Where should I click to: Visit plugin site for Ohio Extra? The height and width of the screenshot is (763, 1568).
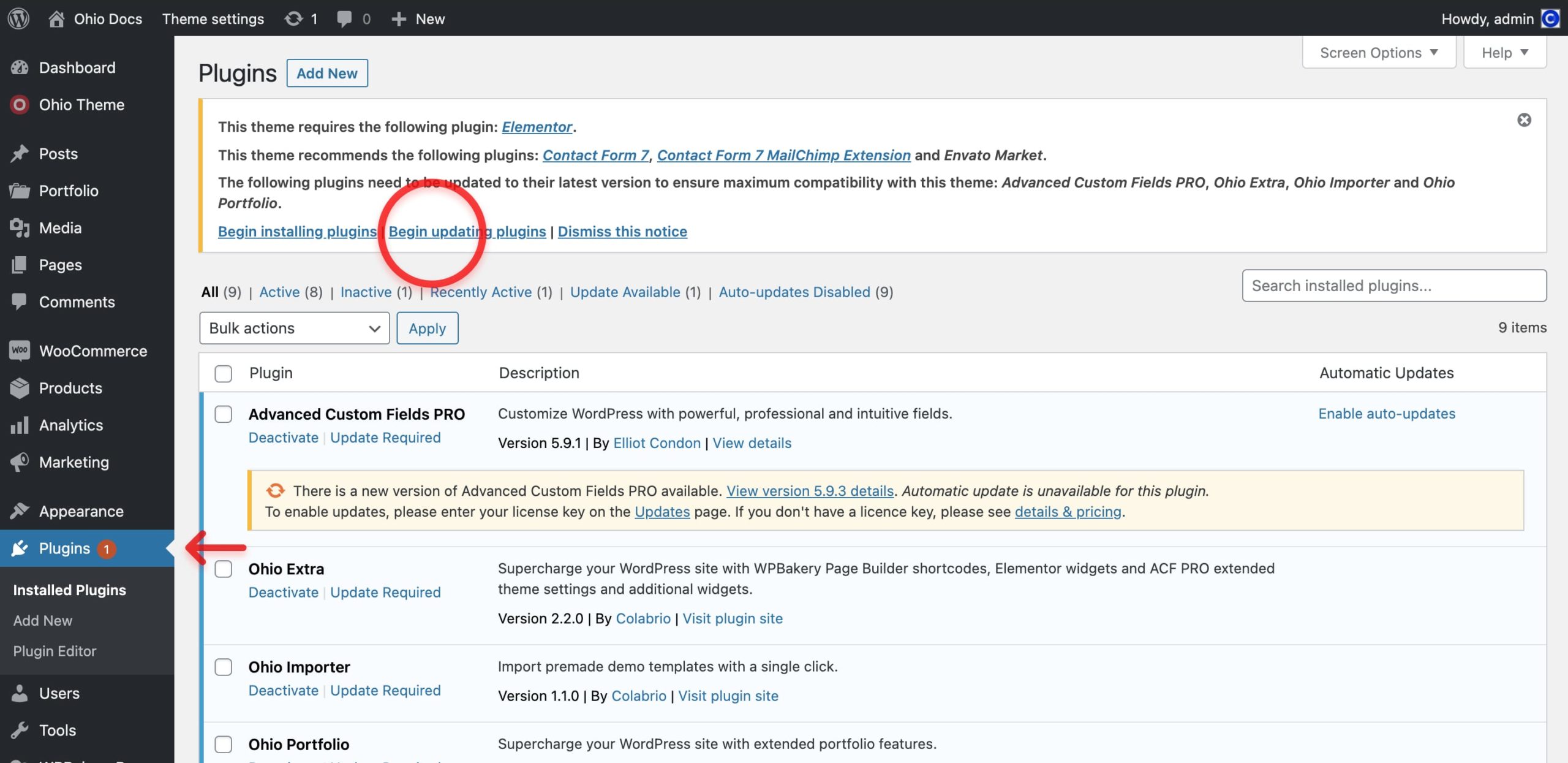tap(733, 618)
